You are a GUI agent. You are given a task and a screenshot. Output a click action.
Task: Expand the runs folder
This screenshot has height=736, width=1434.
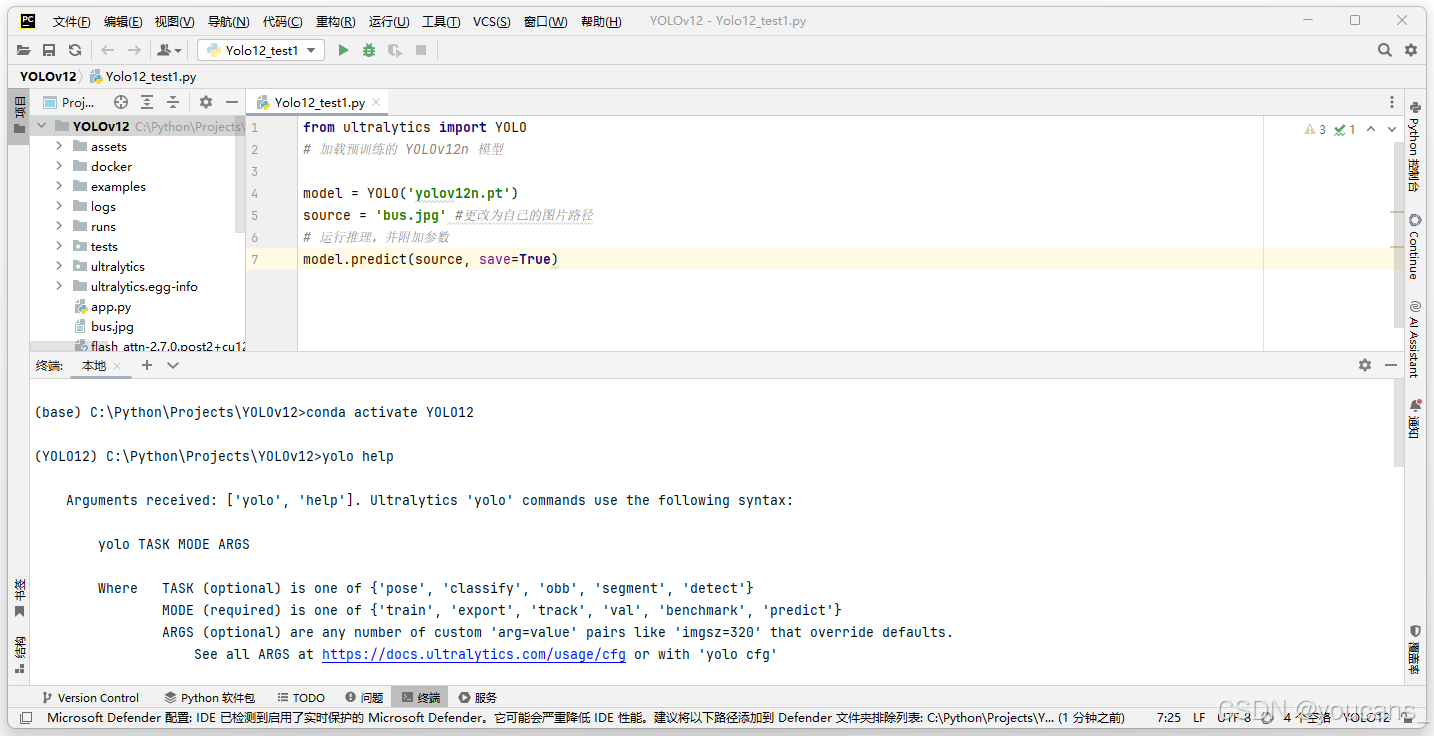59,226
